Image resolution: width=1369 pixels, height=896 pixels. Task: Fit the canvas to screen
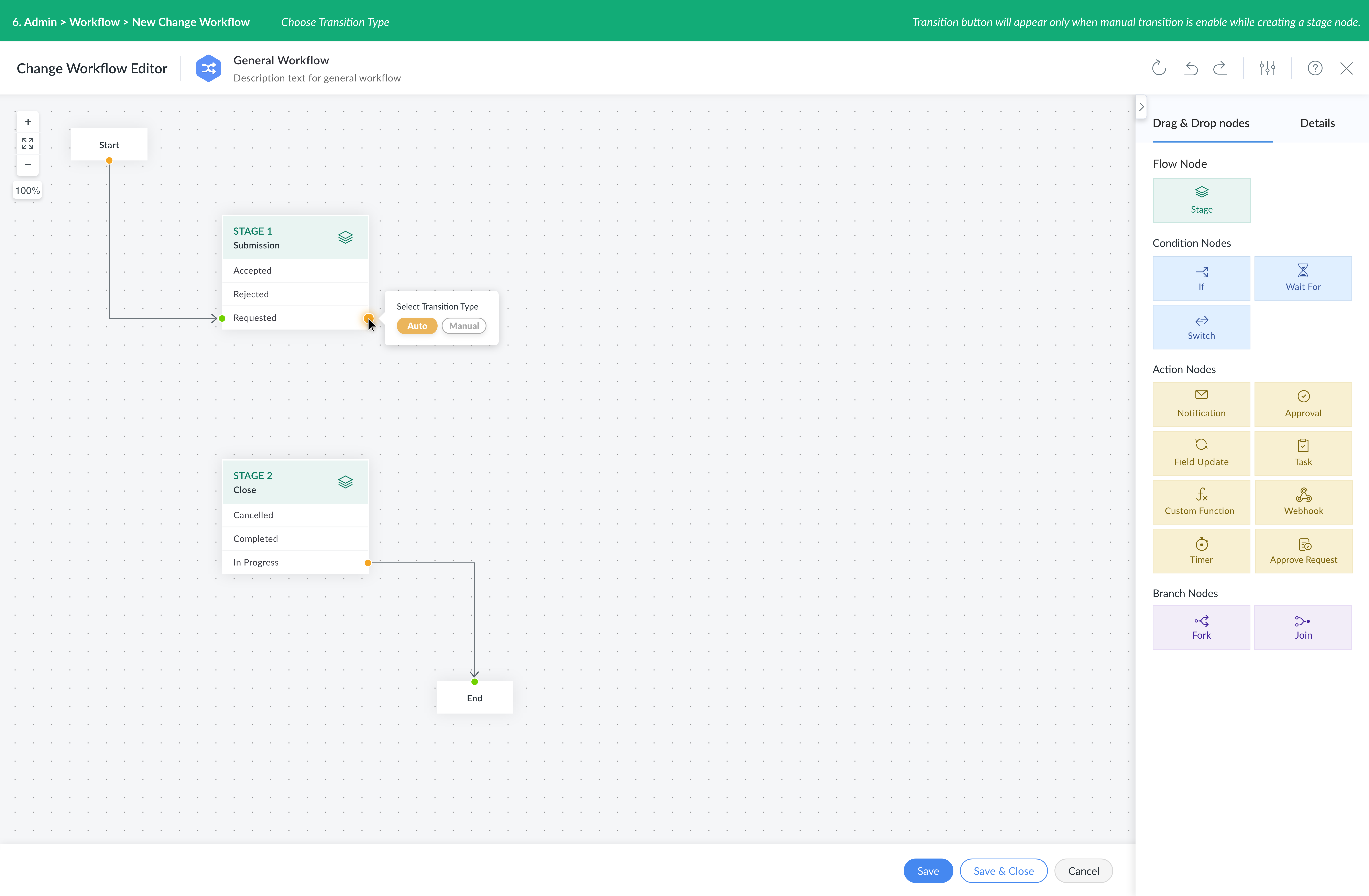[x=28, y=143]
